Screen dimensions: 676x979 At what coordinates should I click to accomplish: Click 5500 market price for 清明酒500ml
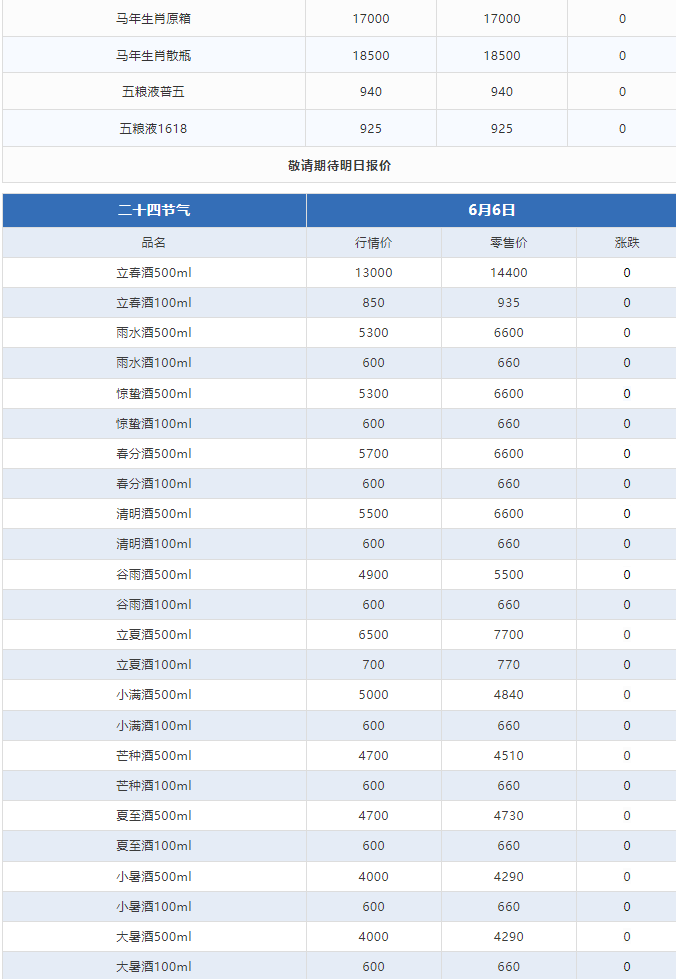click(x=373, y=514)
